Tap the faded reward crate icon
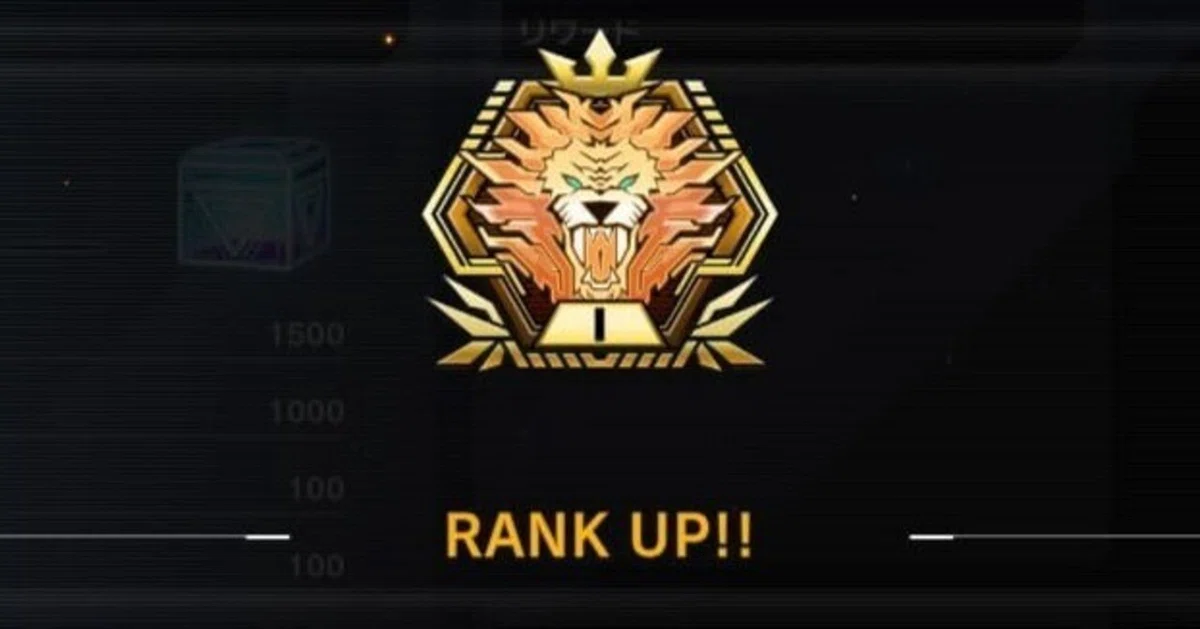The height and width of the screenshot is (629, 1200). pyautogui.click(x=254, y=204)
